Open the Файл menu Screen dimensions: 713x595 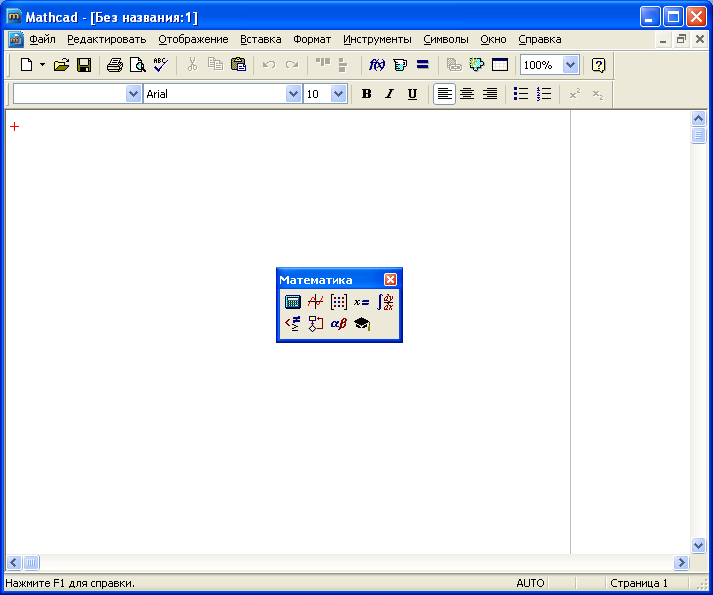(42, 40)
